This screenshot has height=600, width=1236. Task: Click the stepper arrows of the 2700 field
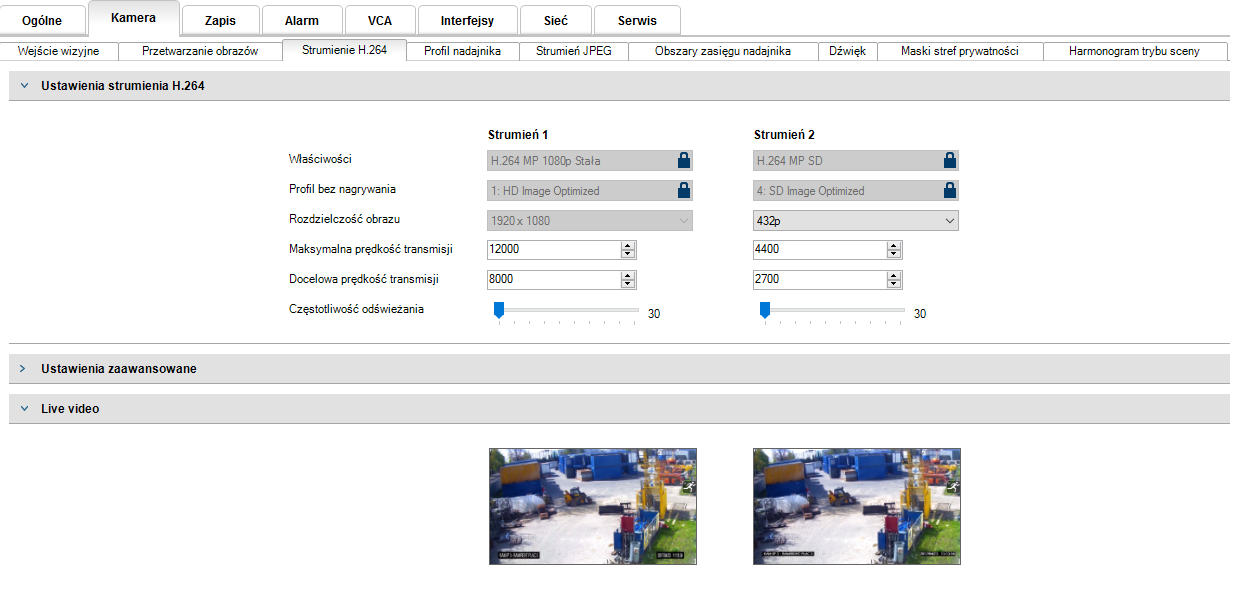click(x=894, y=280)
